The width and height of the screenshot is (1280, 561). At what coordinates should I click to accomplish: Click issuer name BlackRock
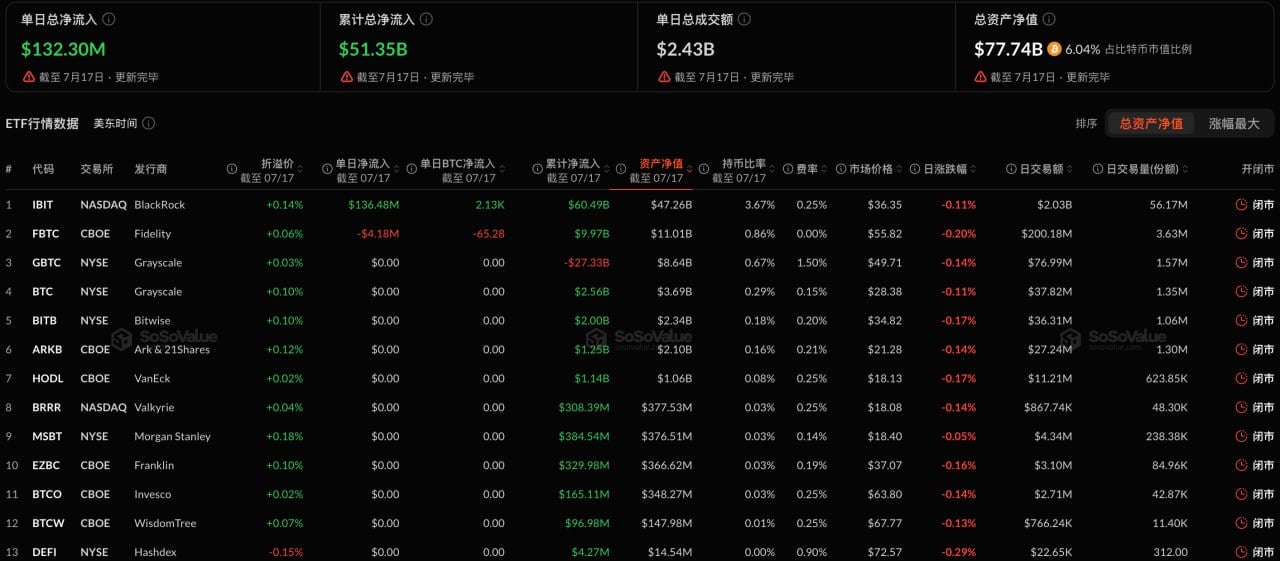160,204
